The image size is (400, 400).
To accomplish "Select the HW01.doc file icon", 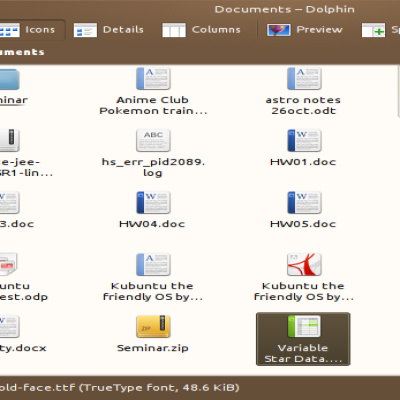I will pyautogui.click(x=304, y=140).
